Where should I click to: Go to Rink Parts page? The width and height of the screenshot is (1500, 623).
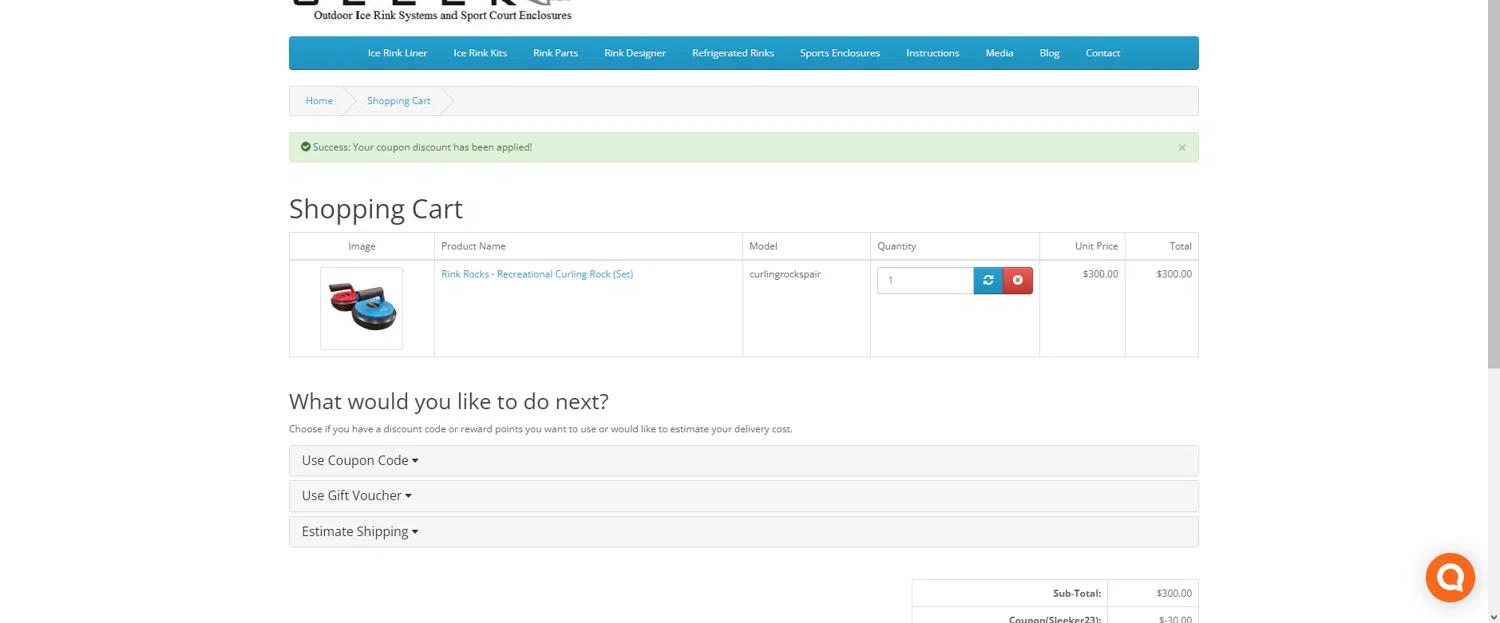pos(555,53)
